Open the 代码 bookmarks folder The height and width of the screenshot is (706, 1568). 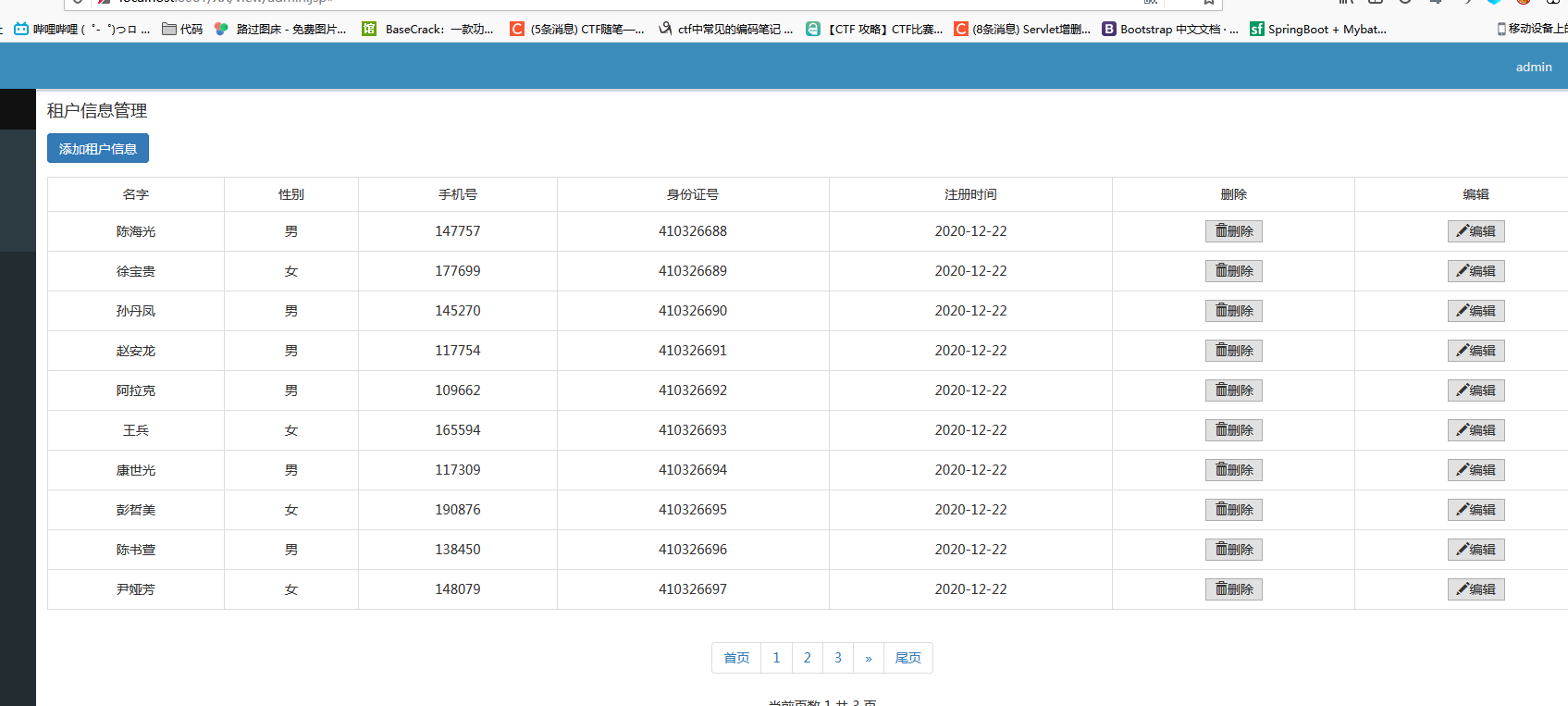(182, 29)
